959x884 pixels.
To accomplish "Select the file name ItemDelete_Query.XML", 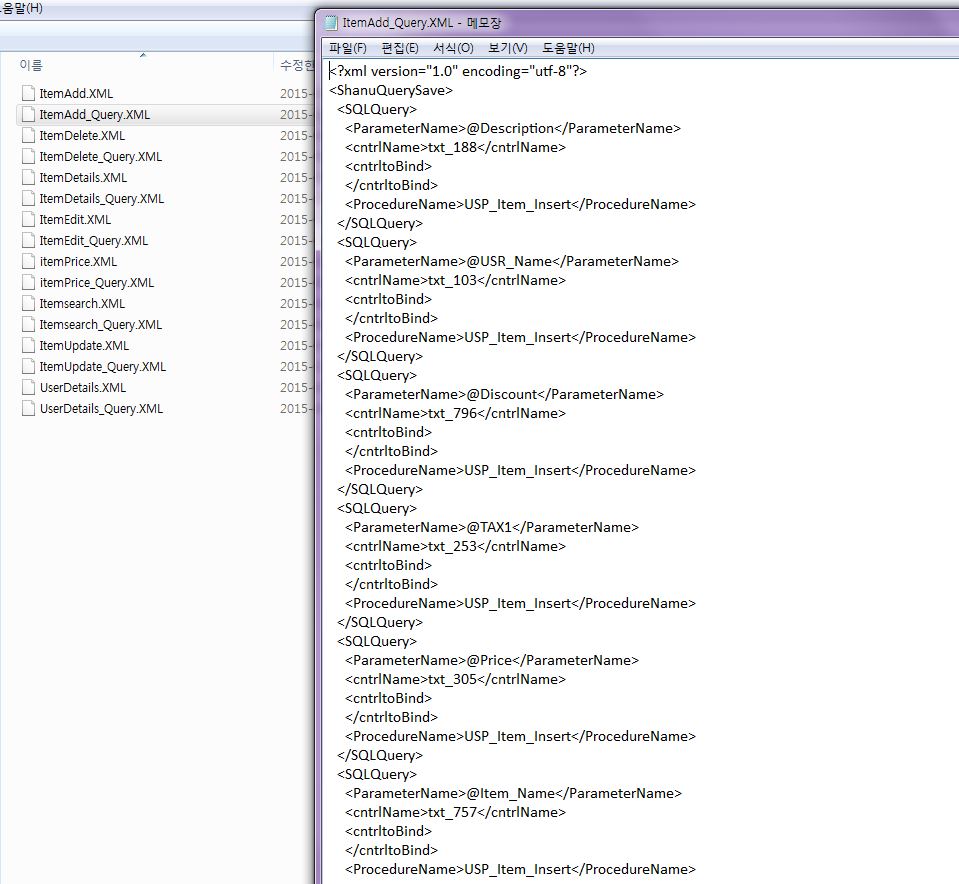I will (x=101, y=157).
